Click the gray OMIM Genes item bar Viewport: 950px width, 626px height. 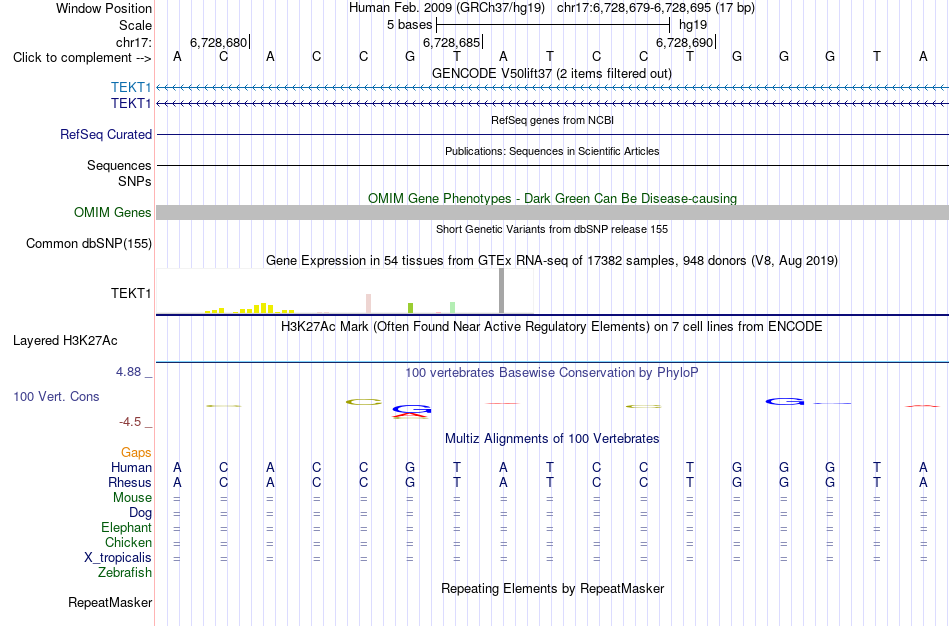pyautogui.click(x=552, y=212)
